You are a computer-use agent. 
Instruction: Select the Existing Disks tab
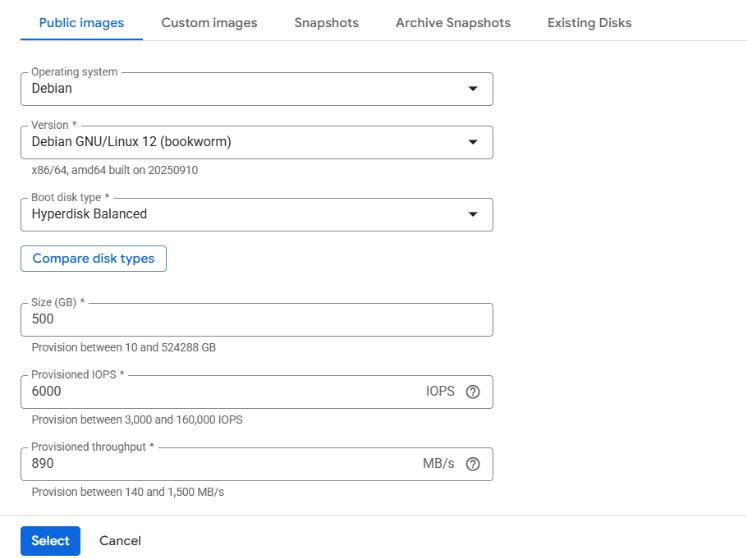tap(589, 23)
